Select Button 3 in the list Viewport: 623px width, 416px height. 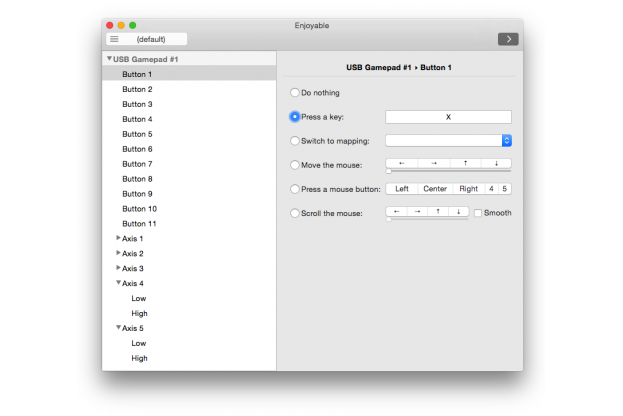coord(189,104)
